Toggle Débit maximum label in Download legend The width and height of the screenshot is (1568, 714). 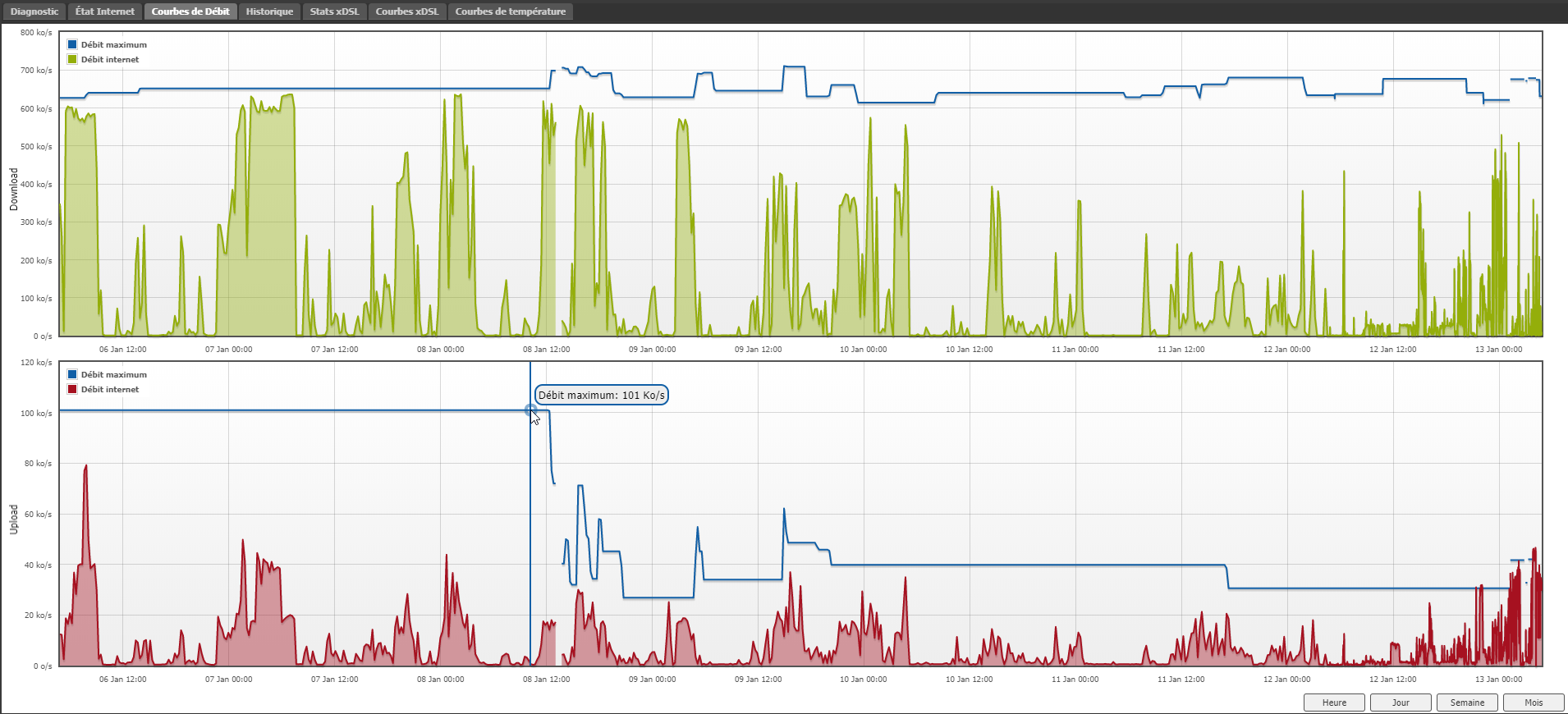coord(114,44)
